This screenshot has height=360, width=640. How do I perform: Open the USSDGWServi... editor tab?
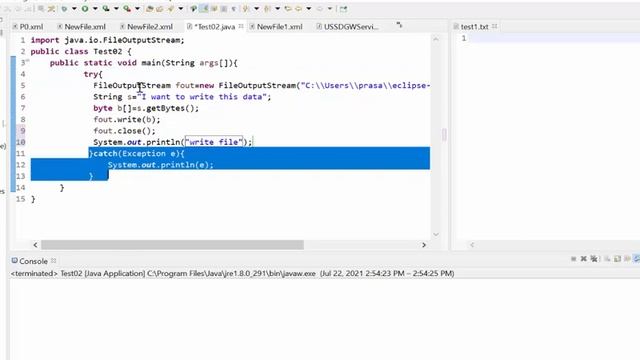click(347, 27)
